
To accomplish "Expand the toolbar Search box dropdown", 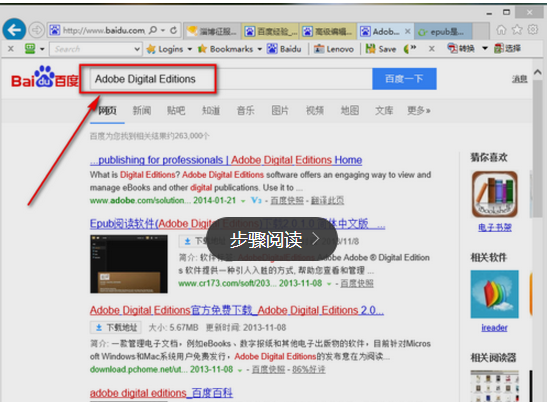I will click(137, 49).
